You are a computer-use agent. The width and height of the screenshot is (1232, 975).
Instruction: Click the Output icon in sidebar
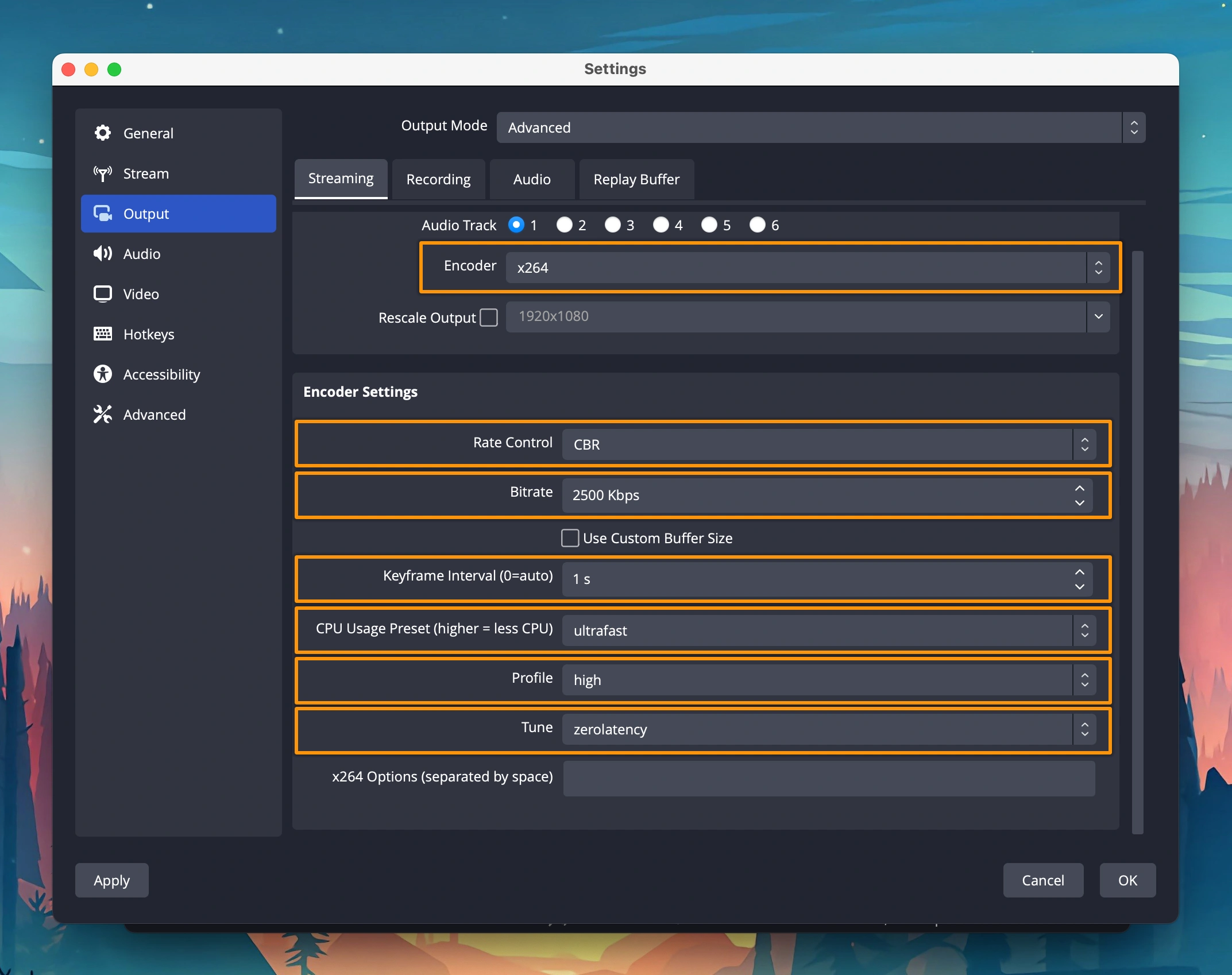tap(103, 214)
